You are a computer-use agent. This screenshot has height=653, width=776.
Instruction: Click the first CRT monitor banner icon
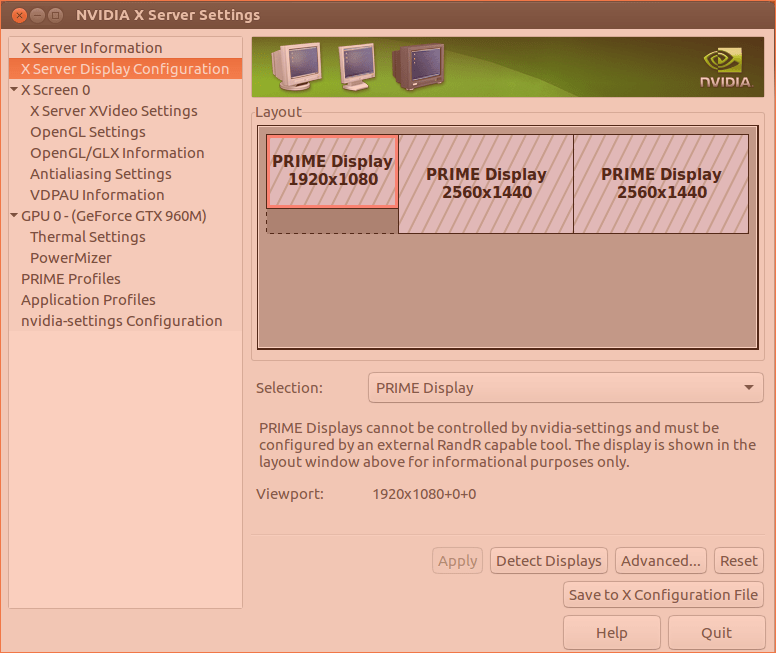(296, 66)
